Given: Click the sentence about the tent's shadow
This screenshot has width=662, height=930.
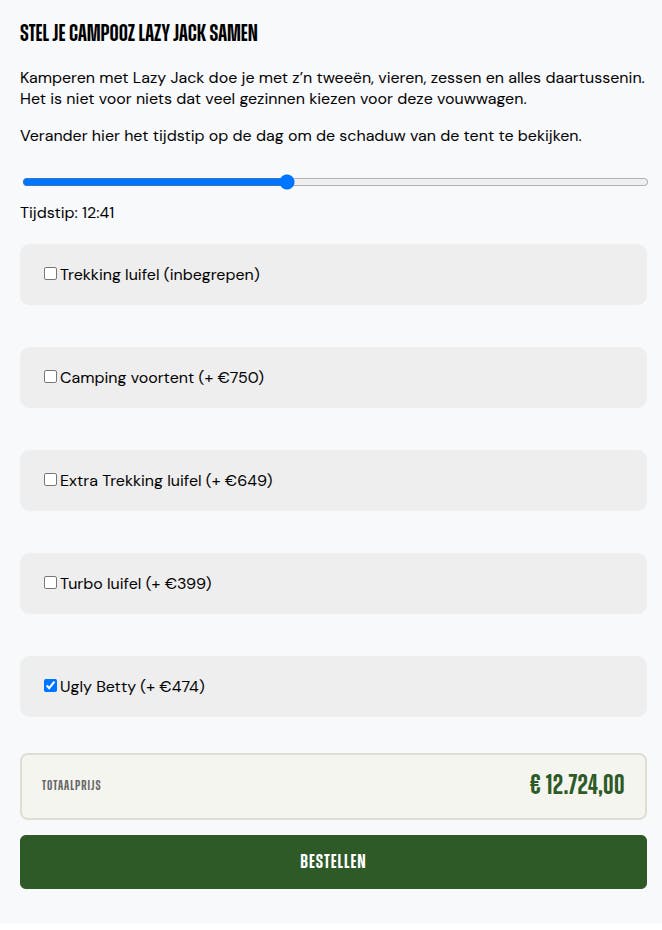Looking at the screenshot, I should pos(301,136).
